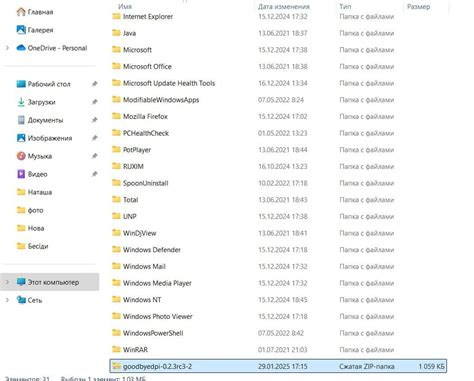Click the Видео video icon

(x=21, y=174)
